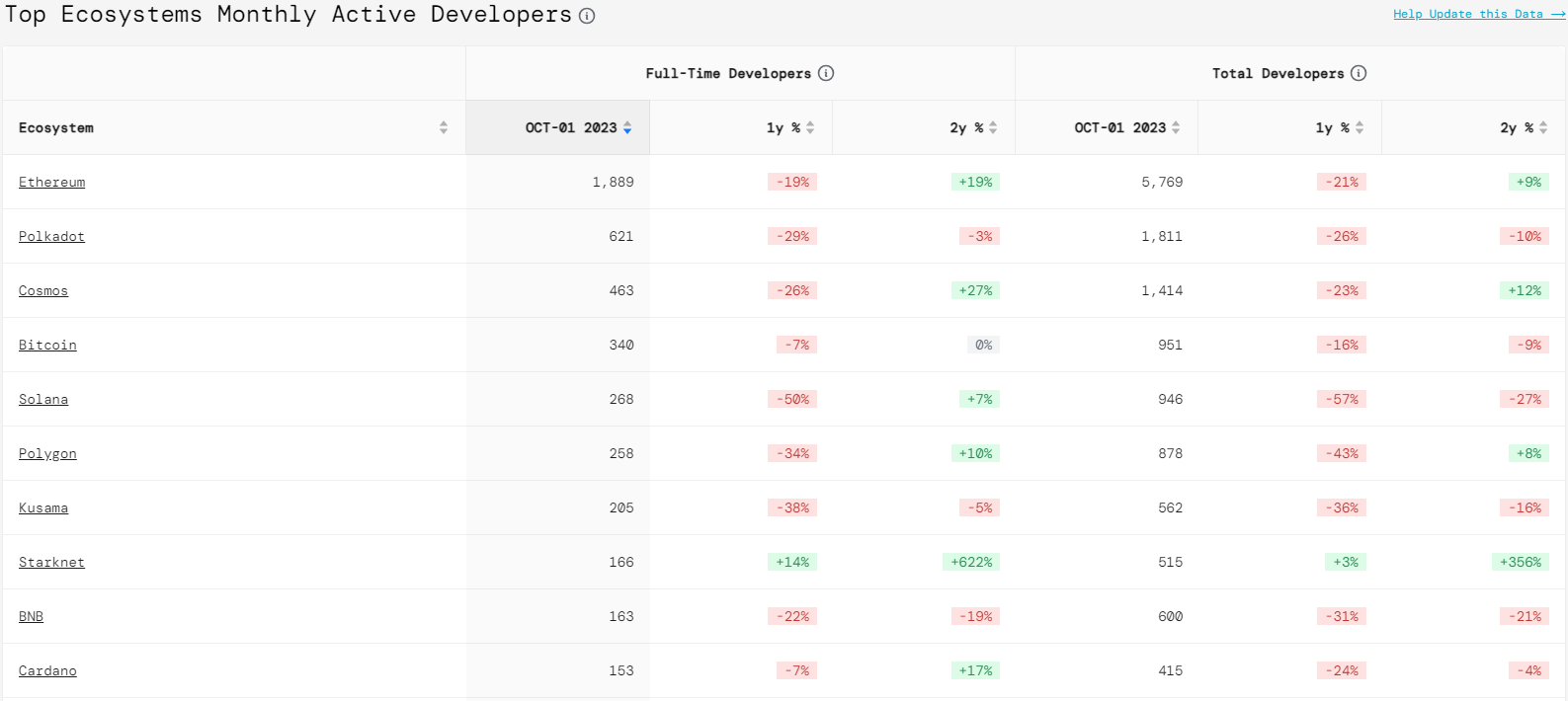Click info icon beside page title

pyautogui.click(x=587, y=16)
